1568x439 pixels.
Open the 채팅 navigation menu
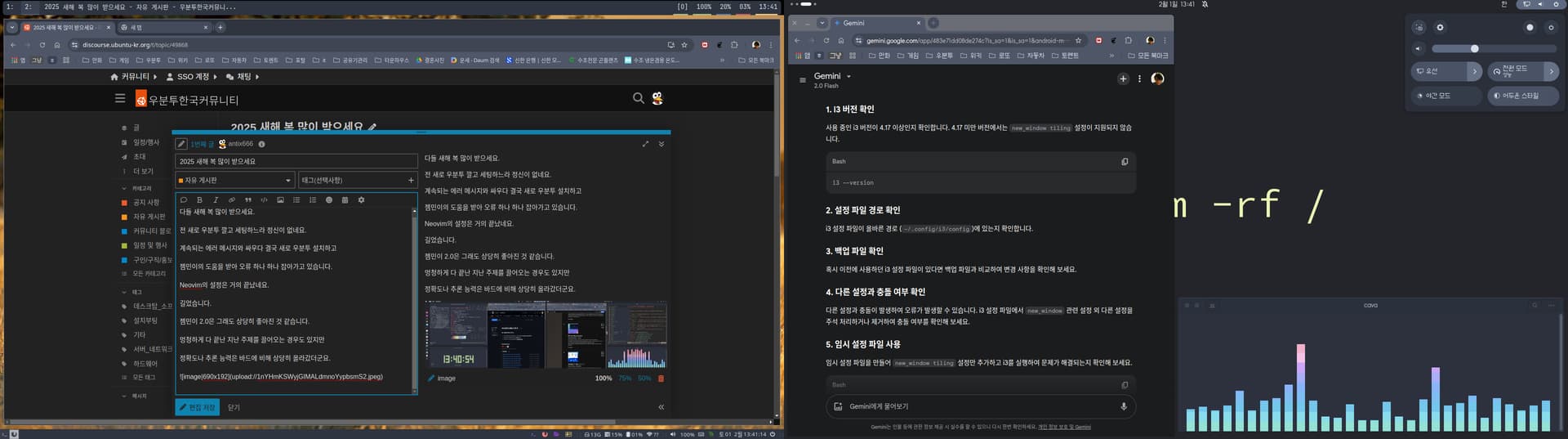coord(243,77)
